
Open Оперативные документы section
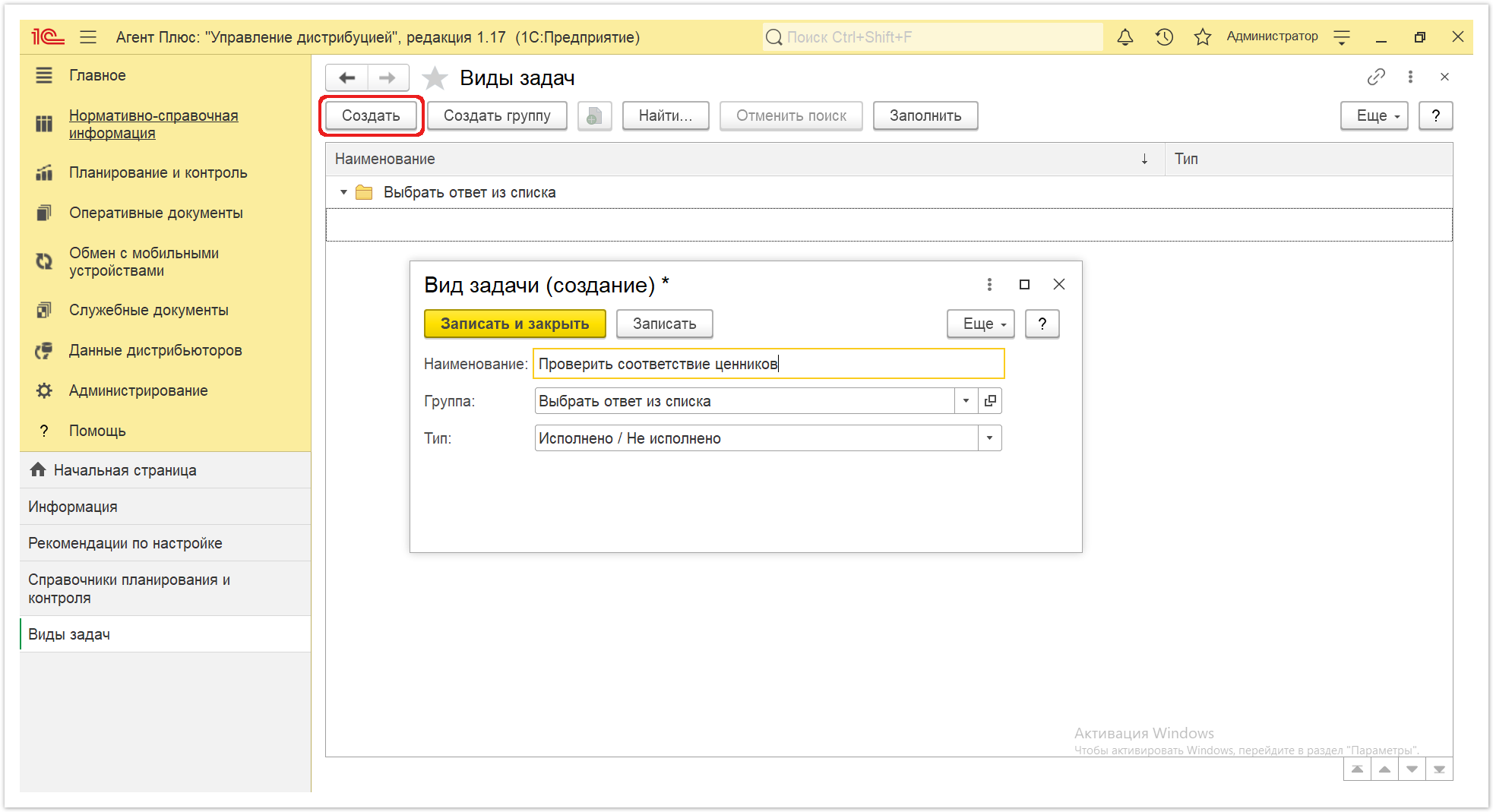tap(156, 213)
